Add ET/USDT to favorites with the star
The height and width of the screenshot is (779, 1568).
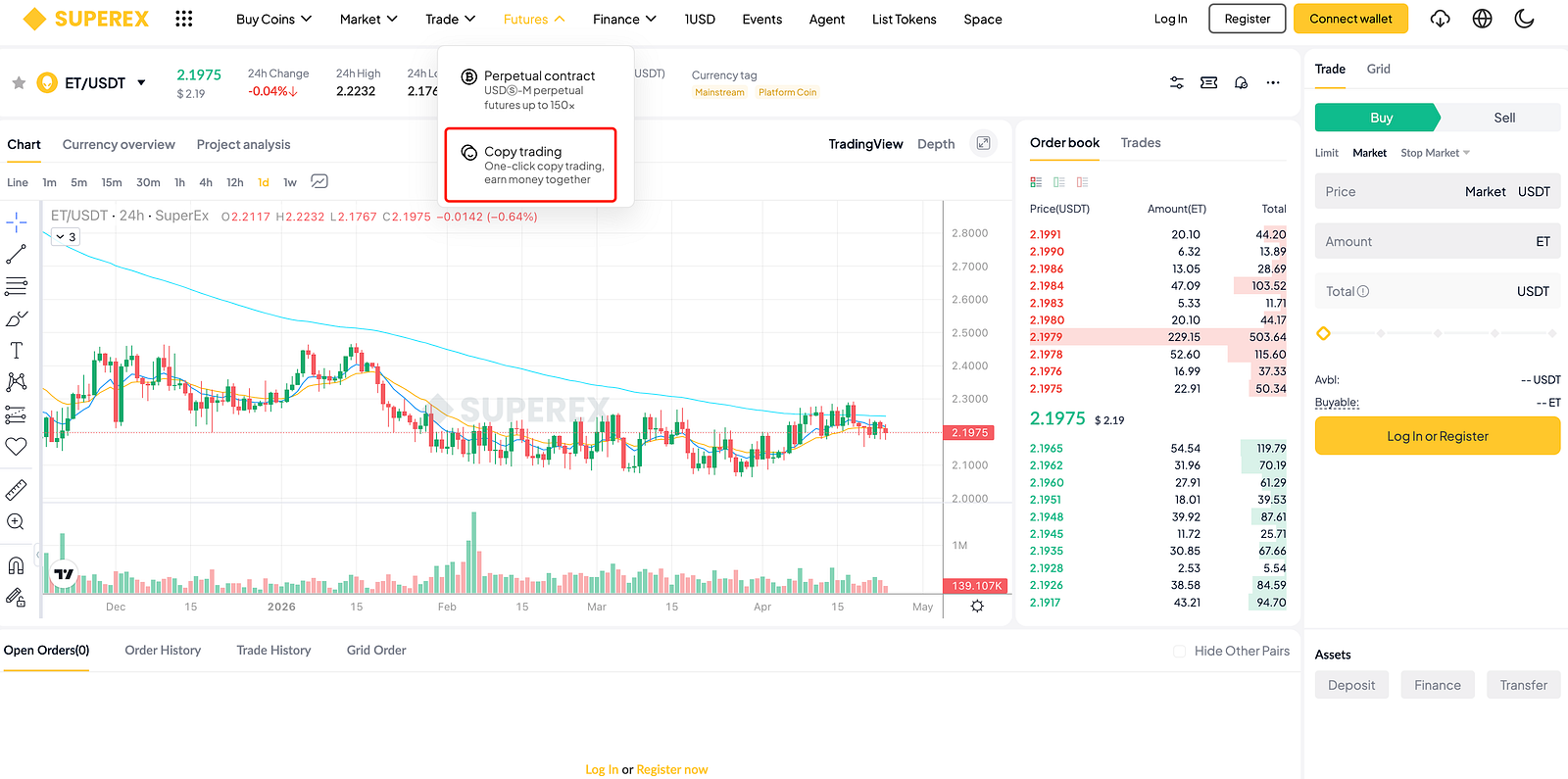coord(19,83)
